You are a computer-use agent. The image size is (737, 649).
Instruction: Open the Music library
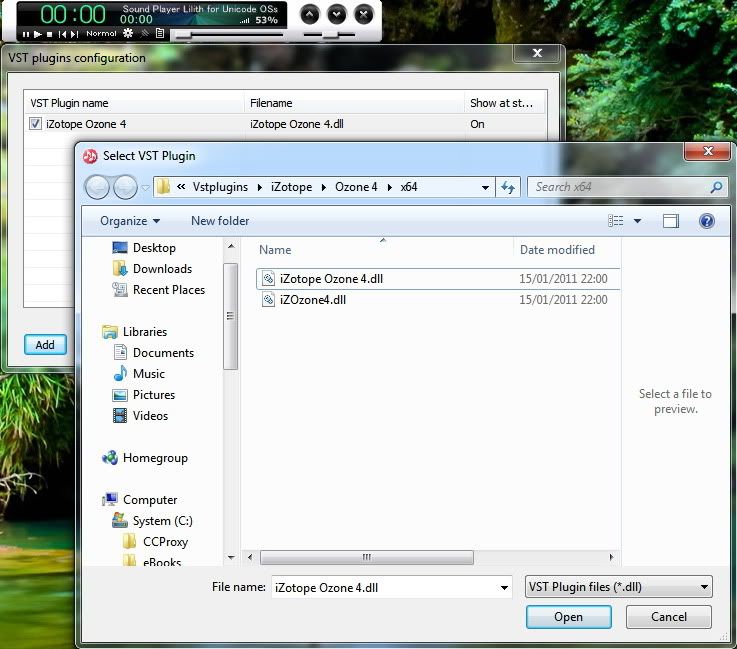tap(140, 374)
